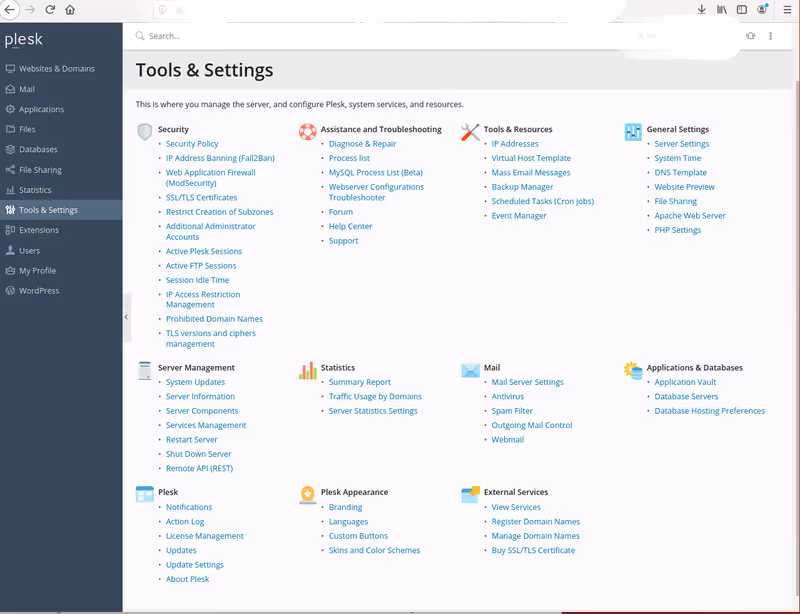Open Webmail under the Mail section
Image resolution: width=800 pixels, height=614 pixels.
(507, 439)
